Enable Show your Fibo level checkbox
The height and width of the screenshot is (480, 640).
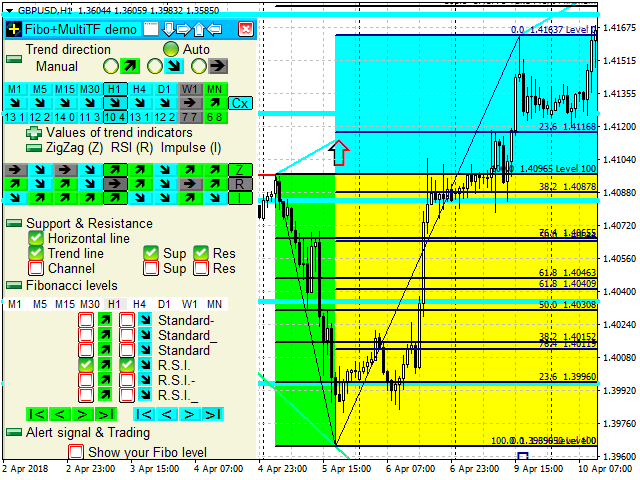(76, 452)
